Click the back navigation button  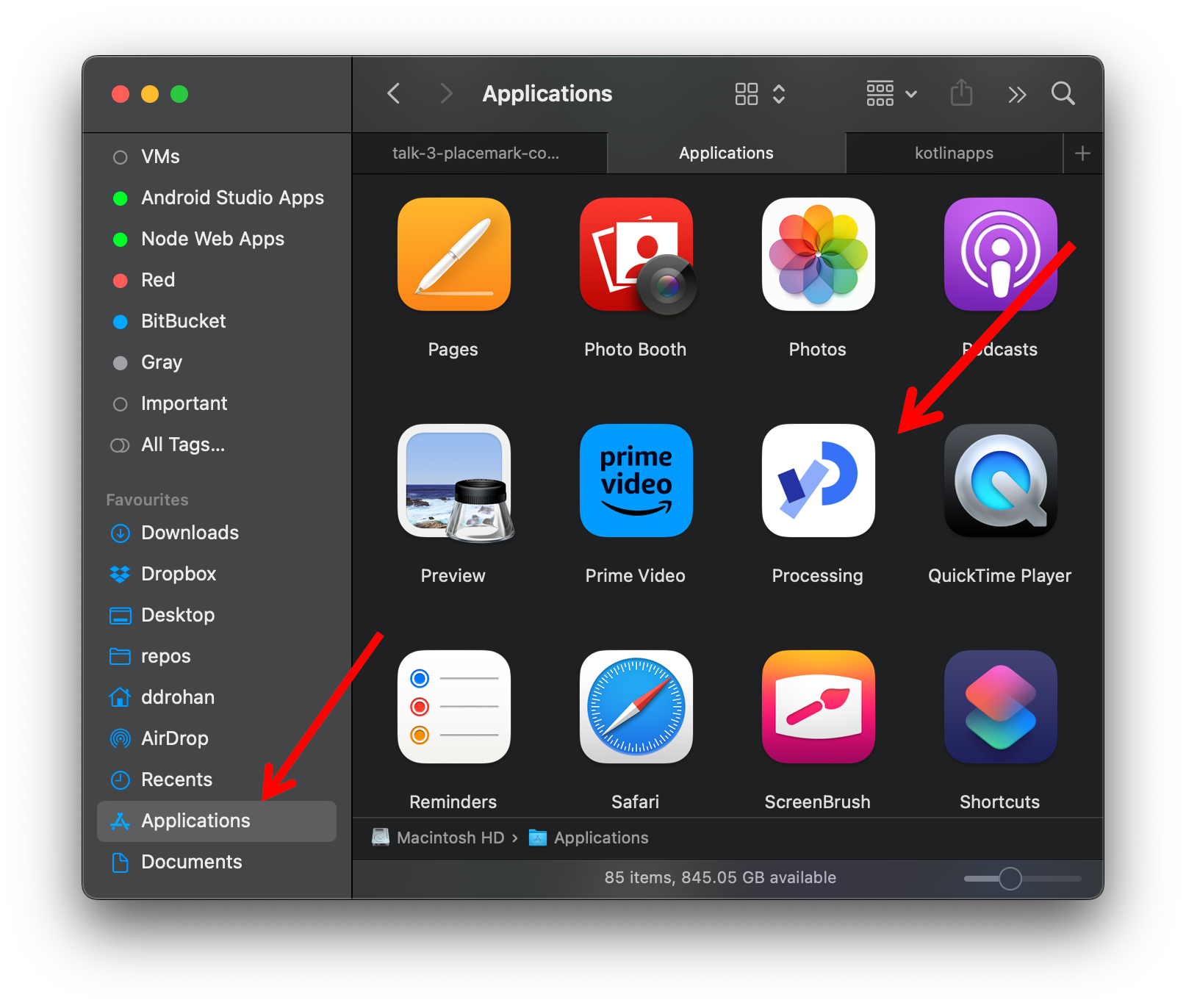coord(394,93)
